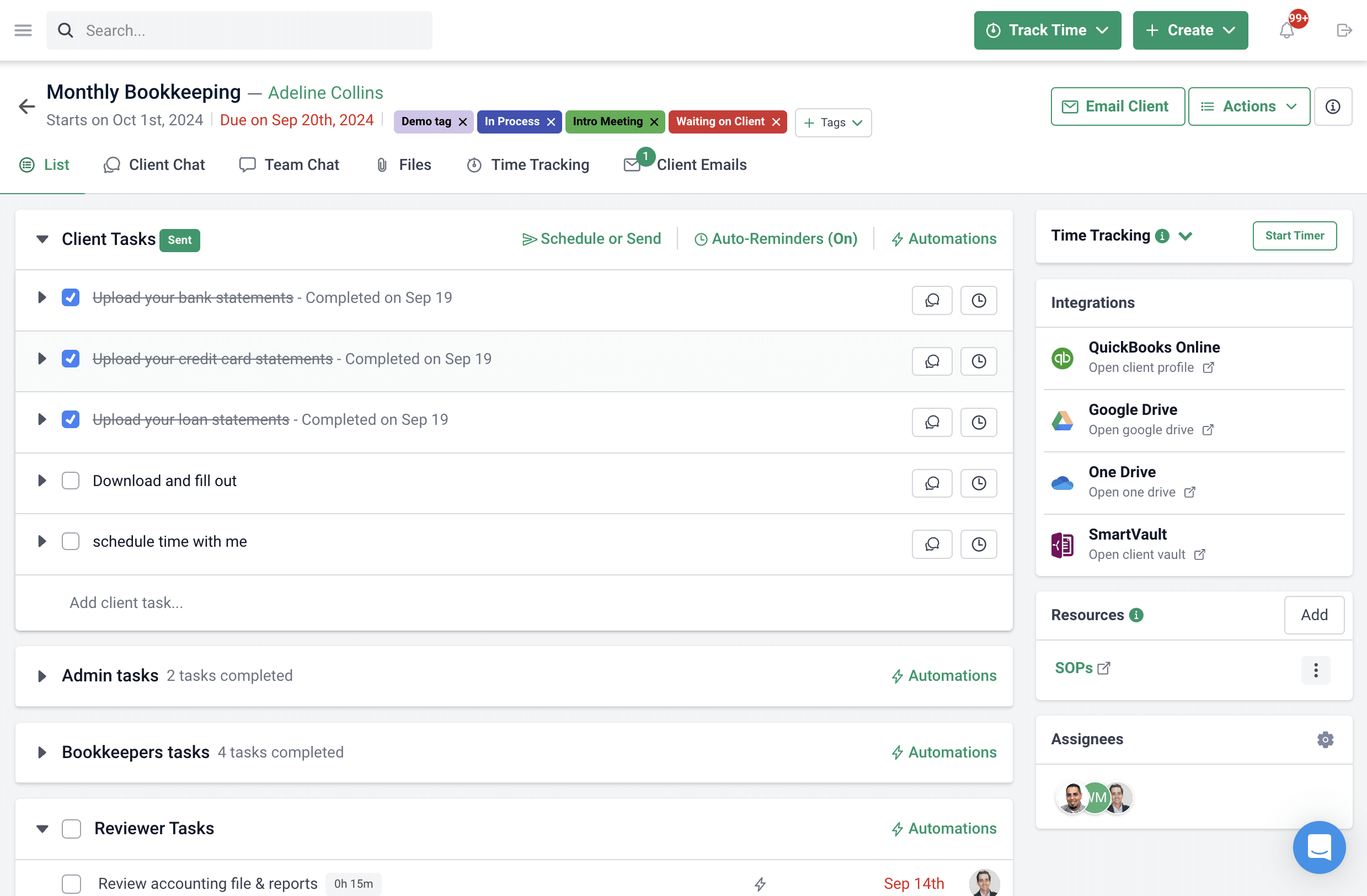Go back using the left arrow
Viewport: 1367px width, 896px height.
(x=26, y=106)
